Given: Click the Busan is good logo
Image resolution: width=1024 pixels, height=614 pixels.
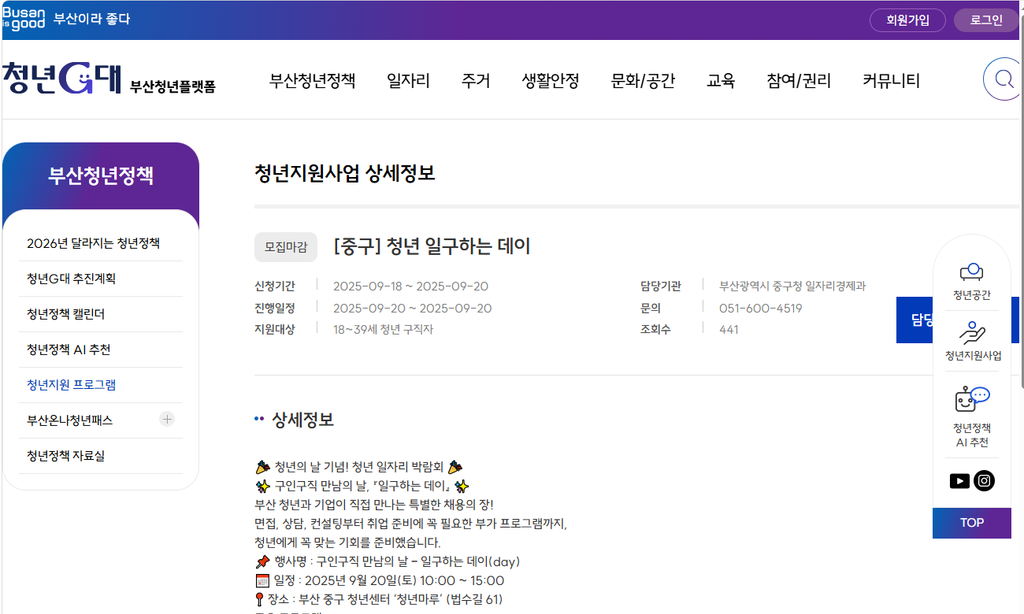Looking at the screenshot, I should (24, 19).
